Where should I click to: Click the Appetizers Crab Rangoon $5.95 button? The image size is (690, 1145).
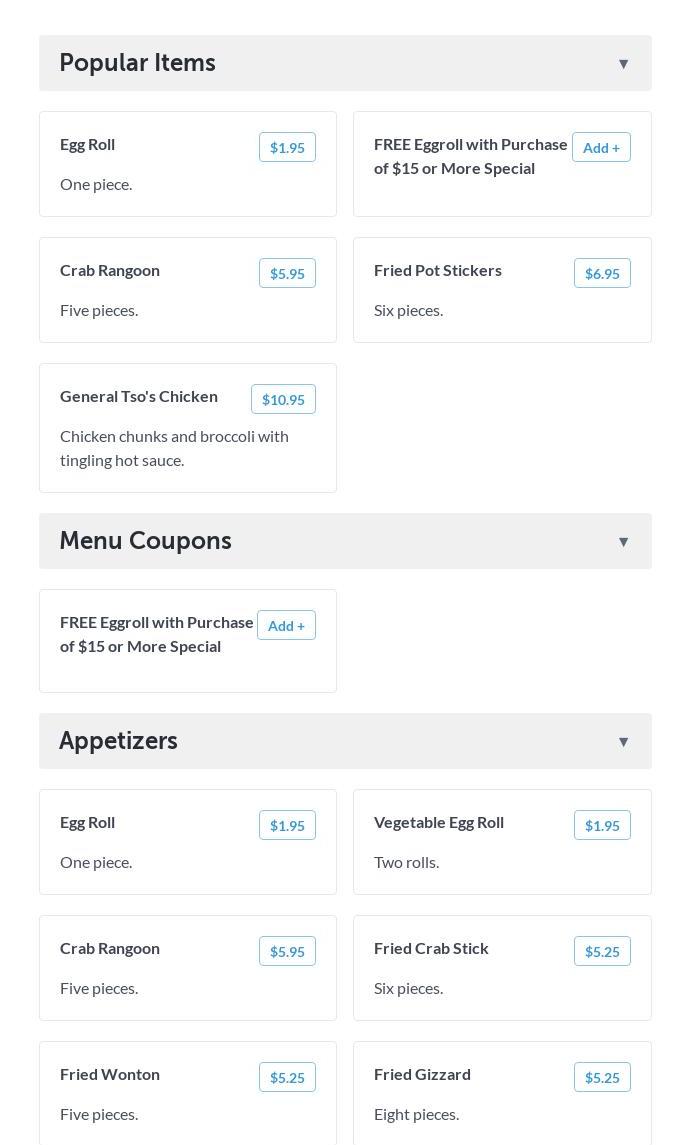[x=287, y=952]
